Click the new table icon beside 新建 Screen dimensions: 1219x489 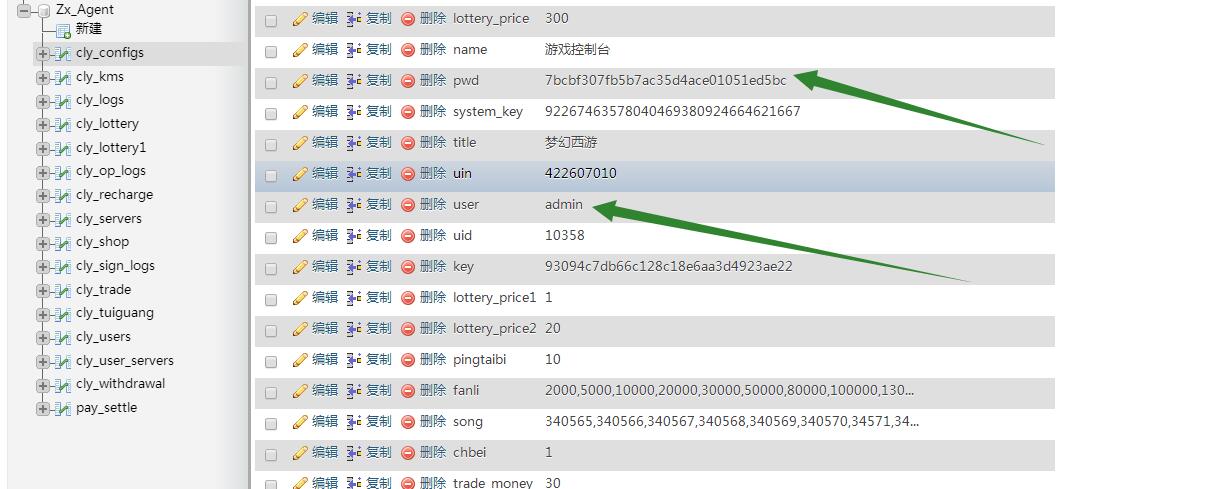63,30
